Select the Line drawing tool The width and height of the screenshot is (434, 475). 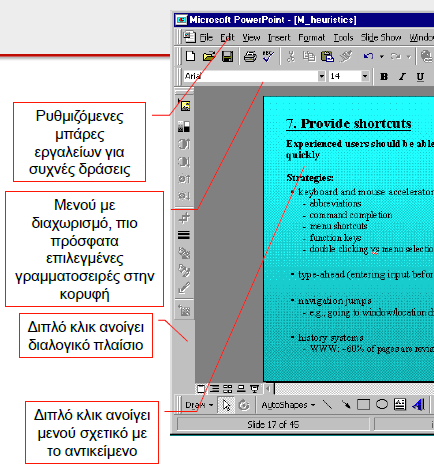(328, 405)
